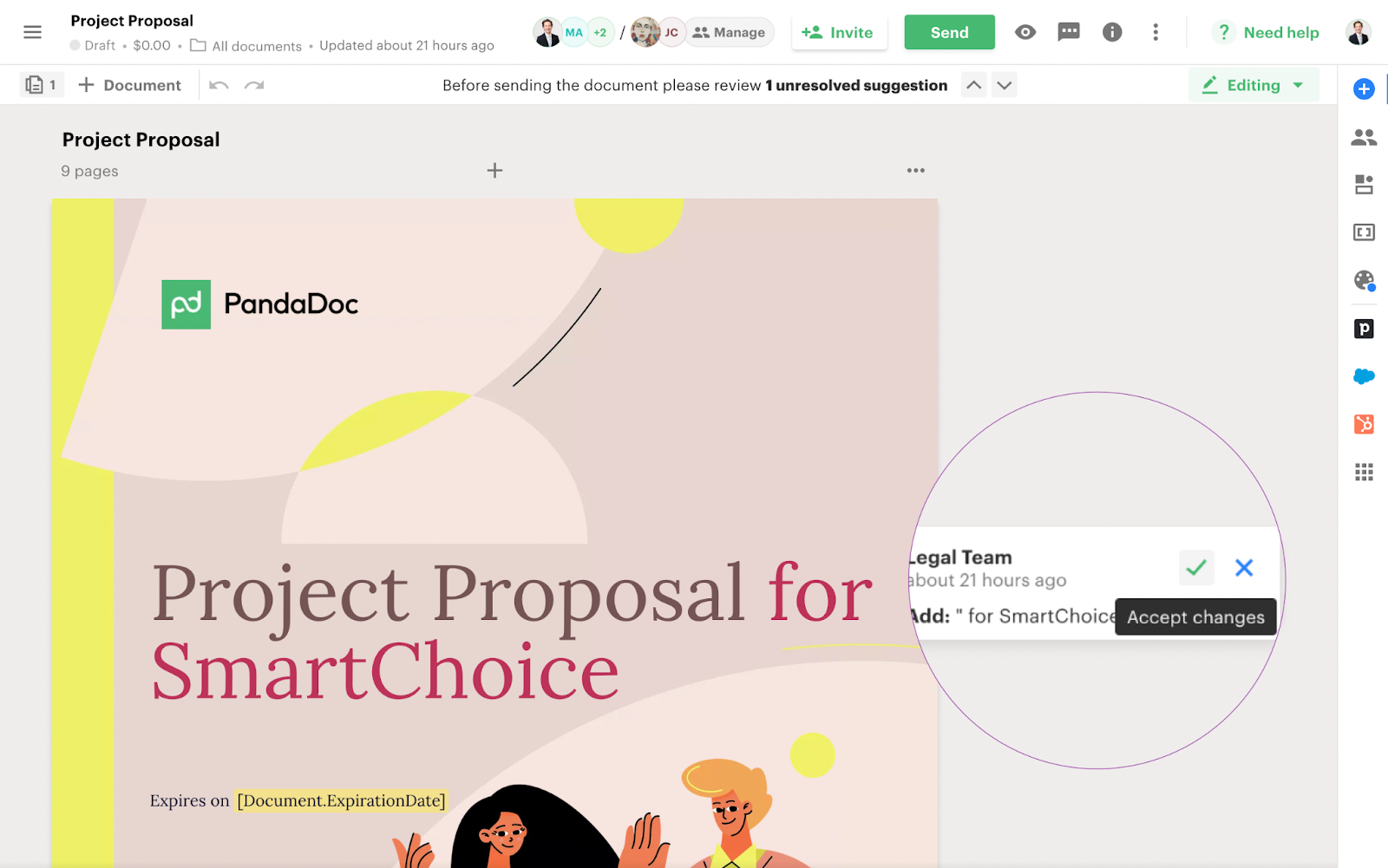Image resolution: width=1388 pixels, height=868 pixels.
Task: Add a new Document
Action: click(129, 85)
